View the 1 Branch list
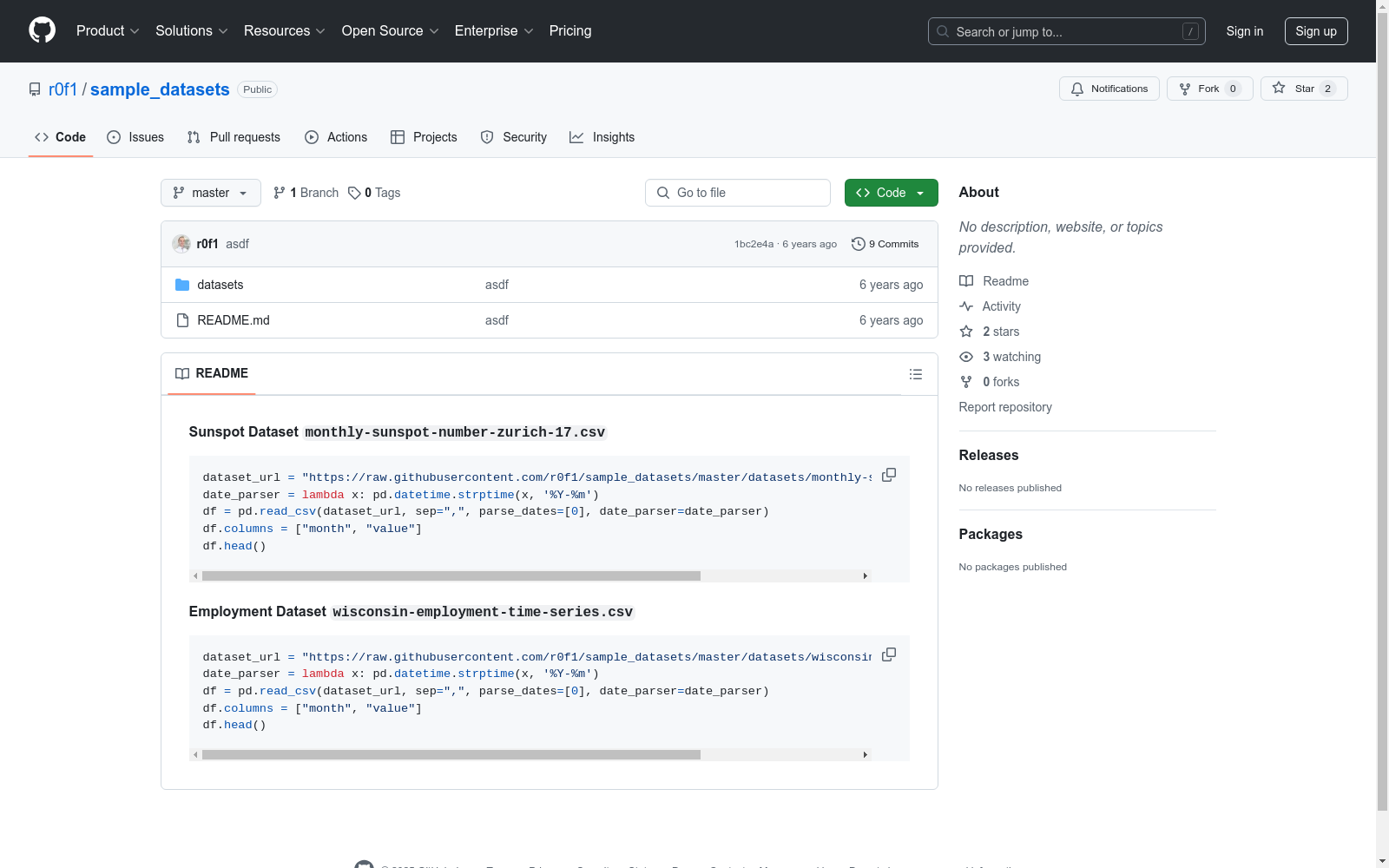Image resolution: width=1389 pixels, height=868 pixels. click(306, 193)
